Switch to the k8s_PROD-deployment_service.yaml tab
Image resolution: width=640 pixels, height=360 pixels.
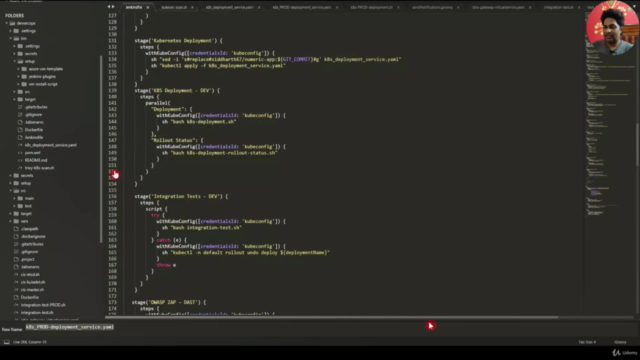(x=302, y=7)
